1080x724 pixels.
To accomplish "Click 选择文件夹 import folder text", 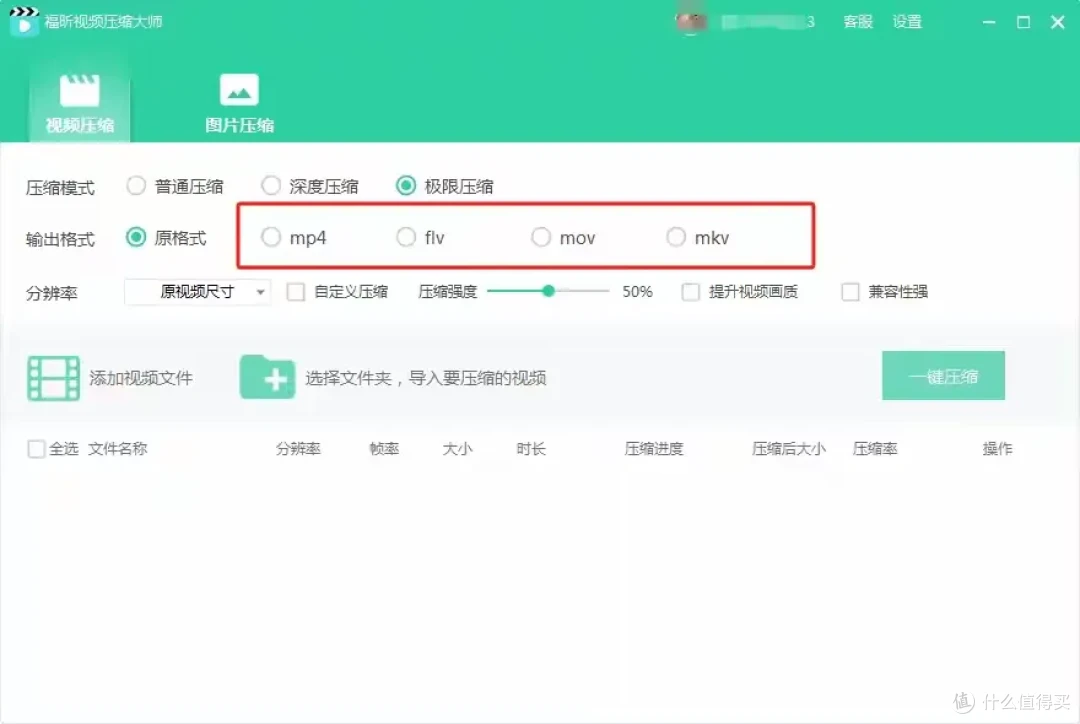I will pos(426,378).
